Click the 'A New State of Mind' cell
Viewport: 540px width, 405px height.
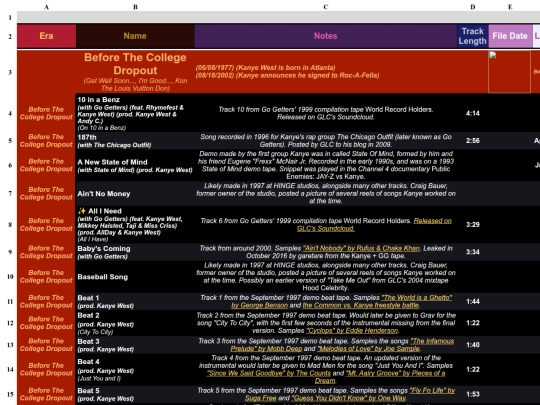[135, 165]
